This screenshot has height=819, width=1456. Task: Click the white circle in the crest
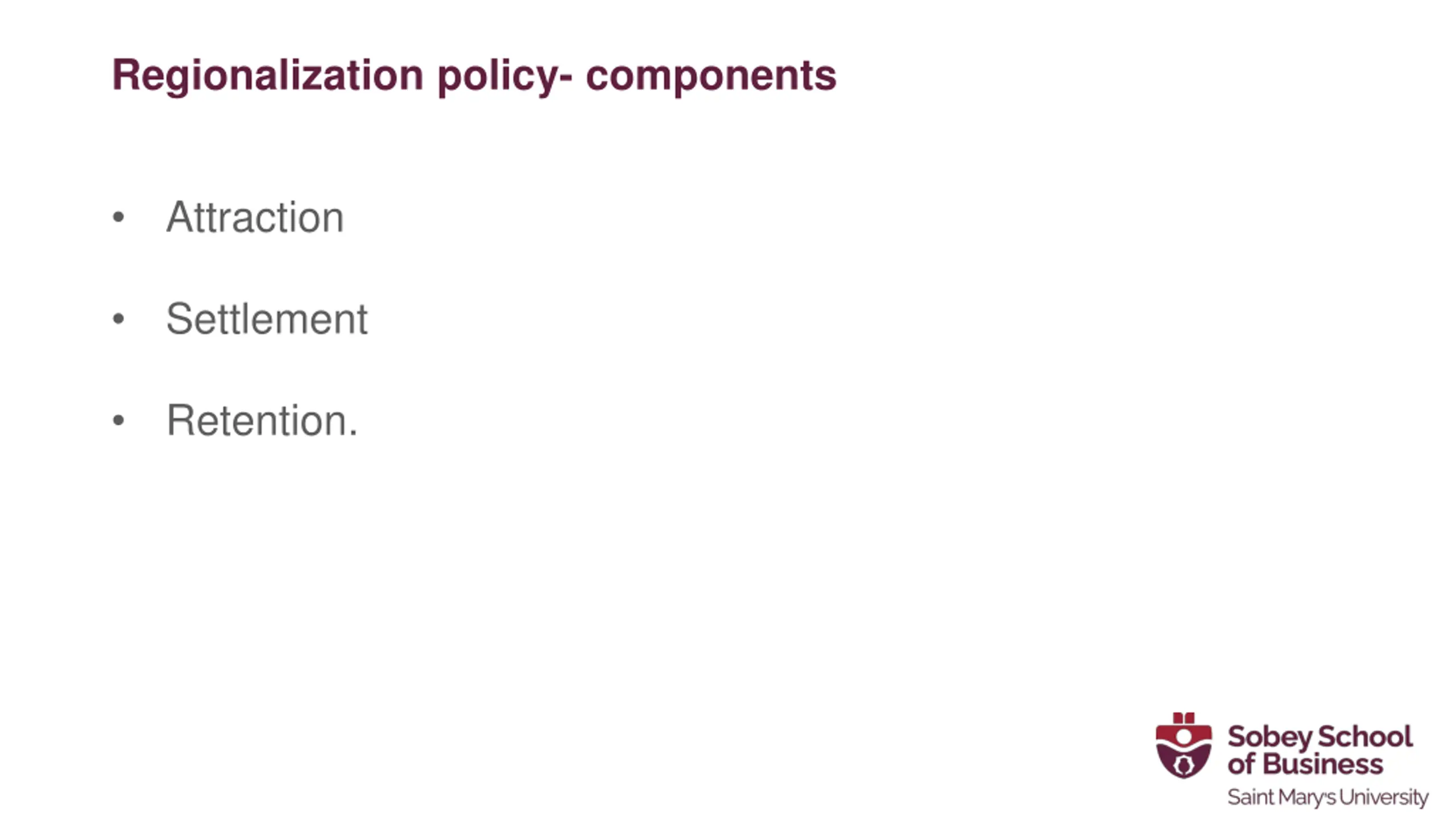pyautogui.click(x=1184, y=737)
